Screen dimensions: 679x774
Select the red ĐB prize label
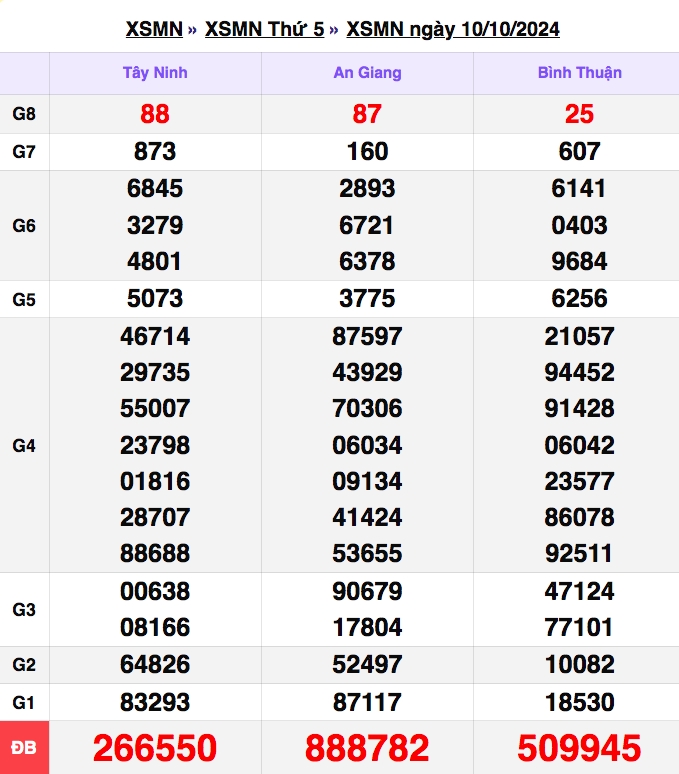(24, 748)
